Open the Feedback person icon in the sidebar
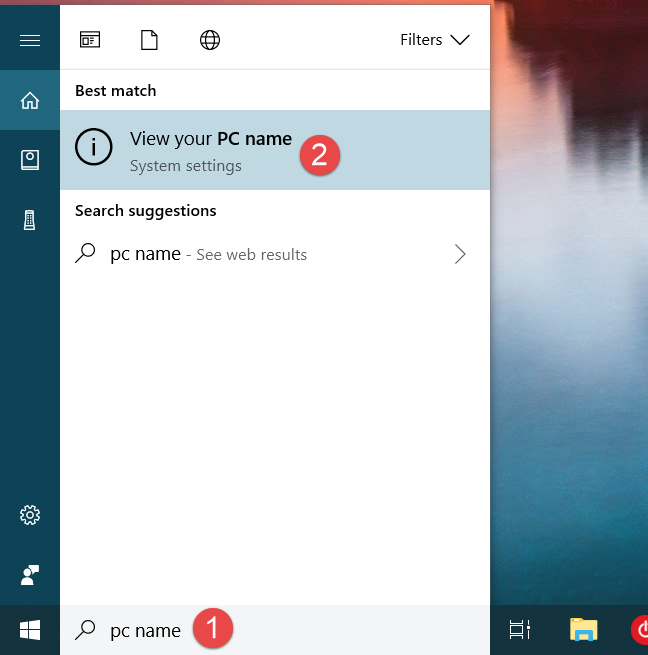The image size is (648, 655). click(x=30, y=575)
